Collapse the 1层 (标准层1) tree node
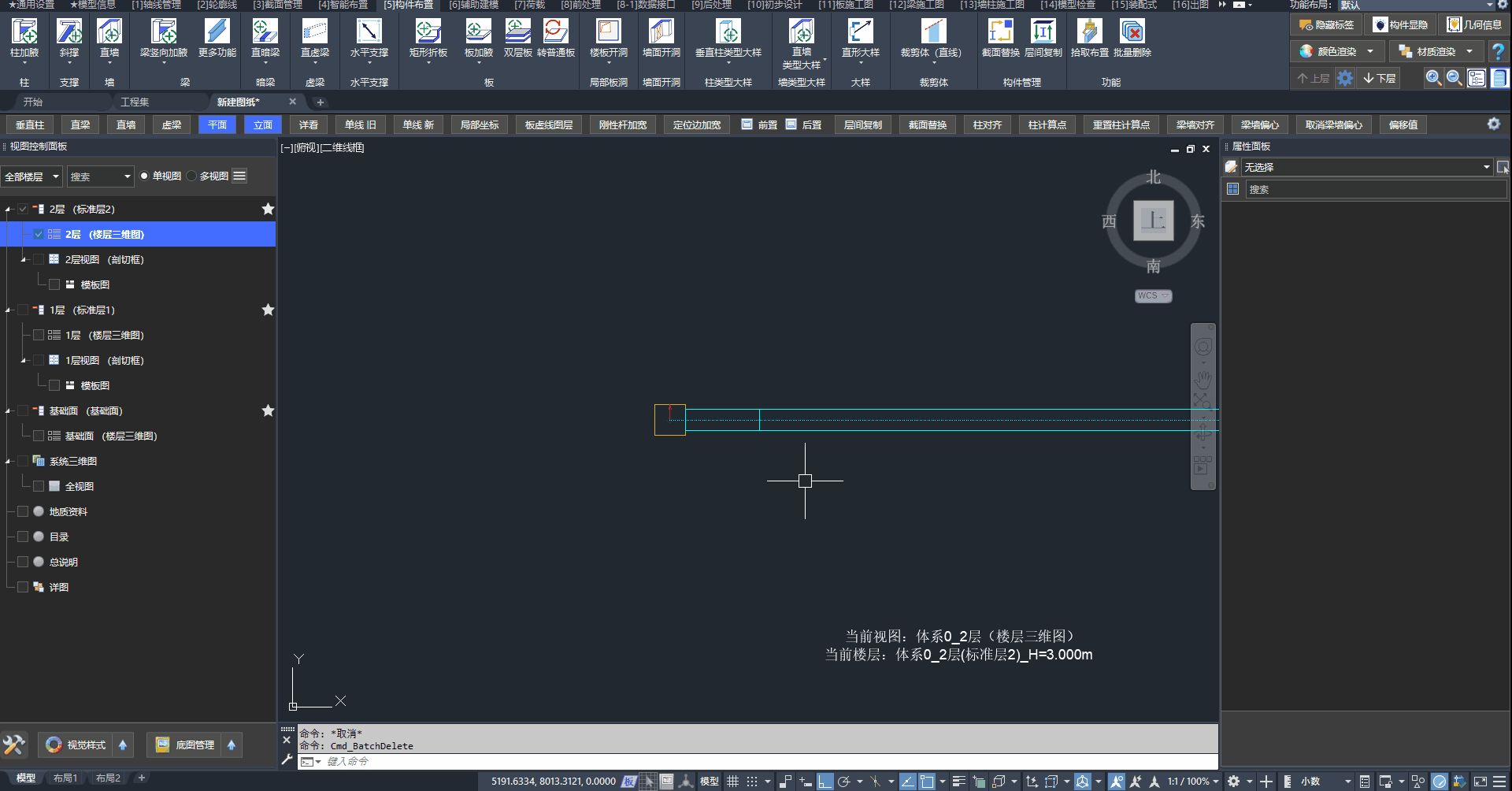The width and height of the screenshot is (1512, 791). click(x=8, y=310)
